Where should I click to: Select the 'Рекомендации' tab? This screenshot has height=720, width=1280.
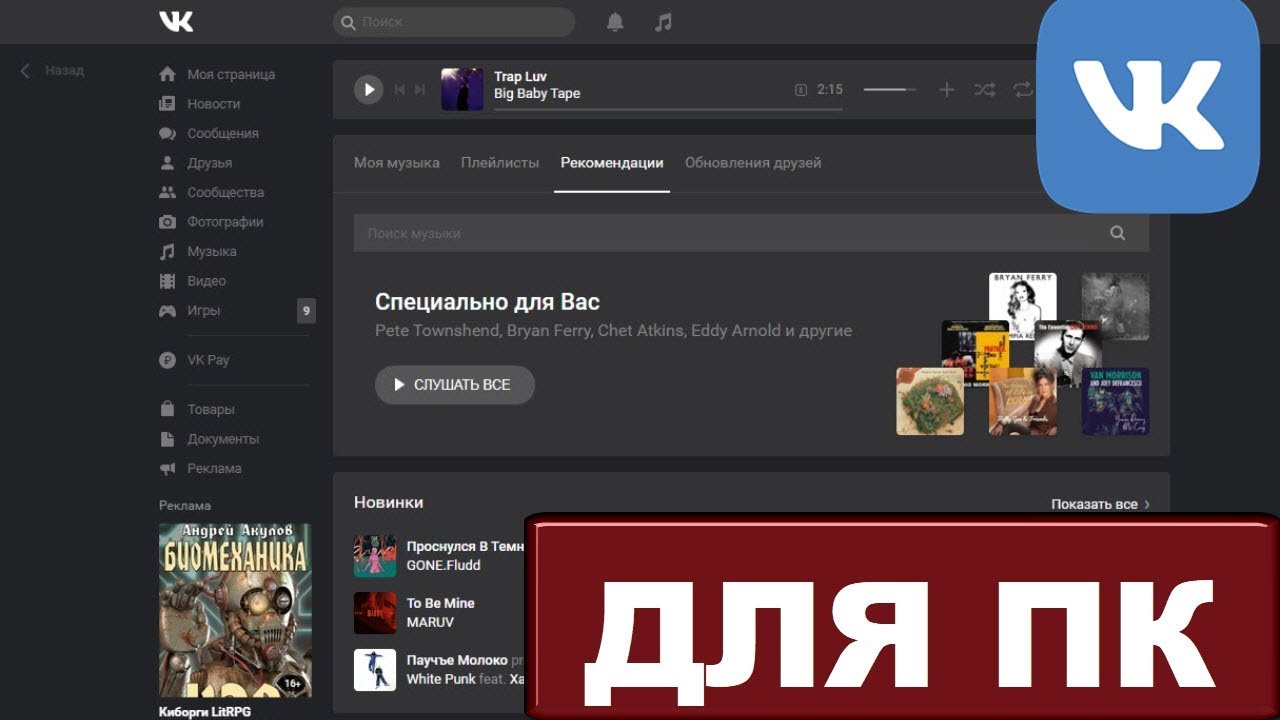[x=612, y=163]
